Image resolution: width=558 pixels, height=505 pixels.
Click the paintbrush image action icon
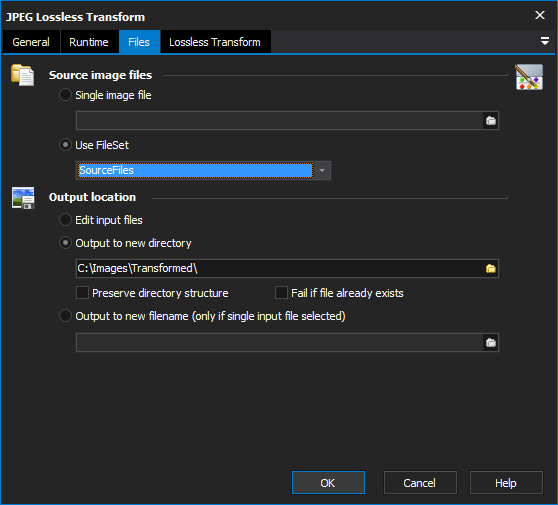click(529, 77)
